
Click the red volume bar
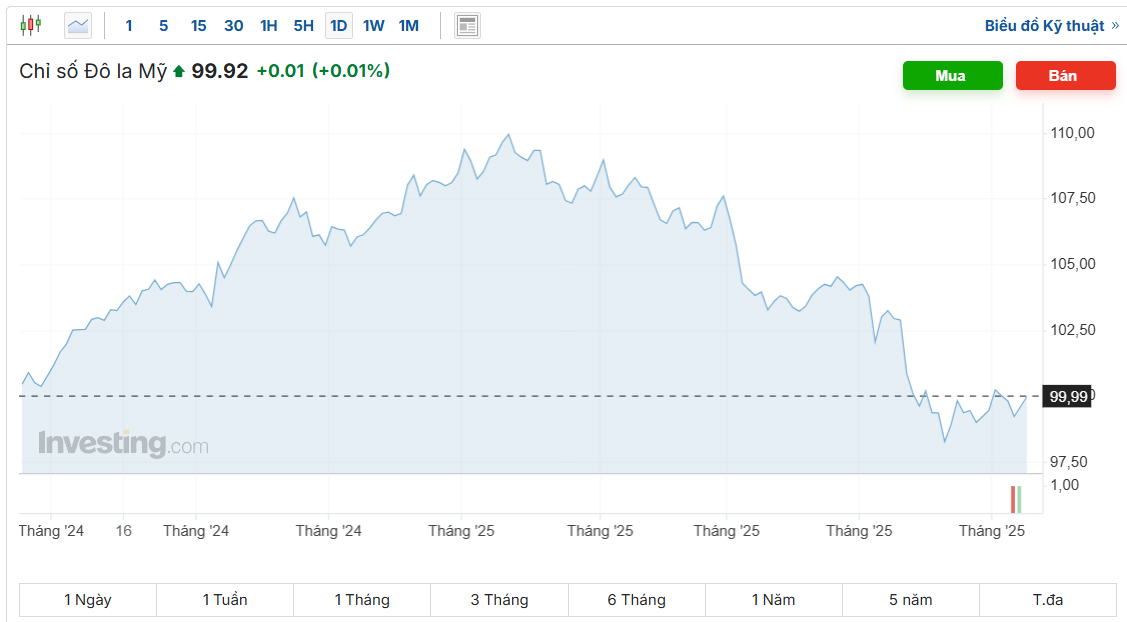click(1013, 499)
